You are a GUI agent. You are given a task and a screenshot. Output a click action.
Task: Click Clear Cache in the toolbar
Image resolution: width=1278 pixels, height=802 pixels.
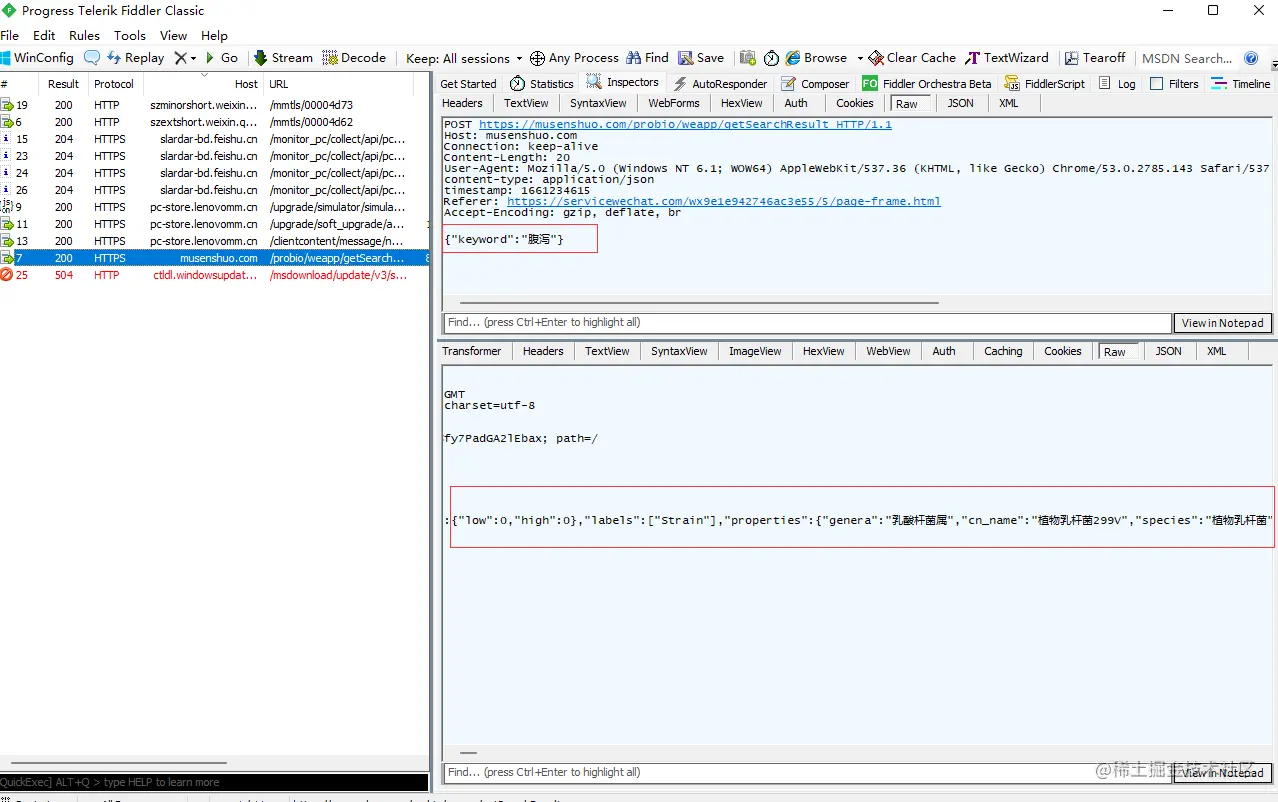pos(912,58)
